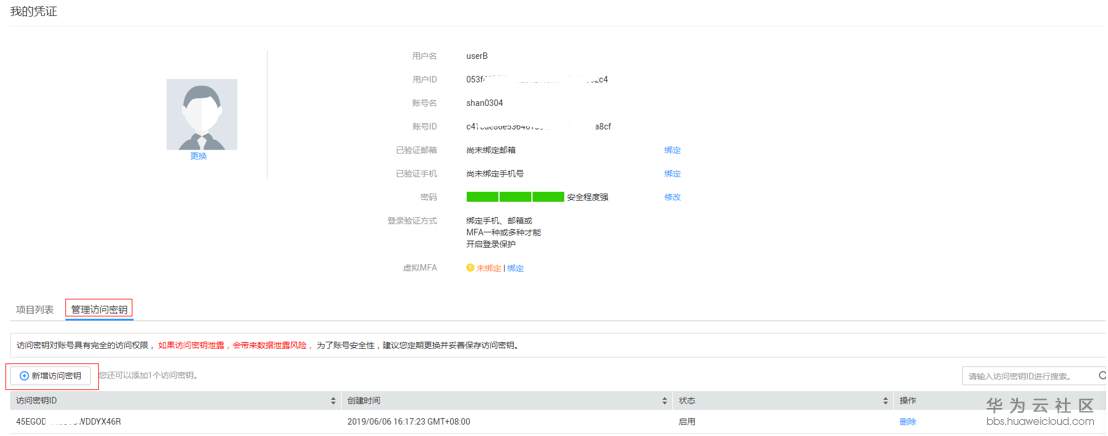
Task: Click the search magnifier icon in key search box
Action: click(1101, 375)
